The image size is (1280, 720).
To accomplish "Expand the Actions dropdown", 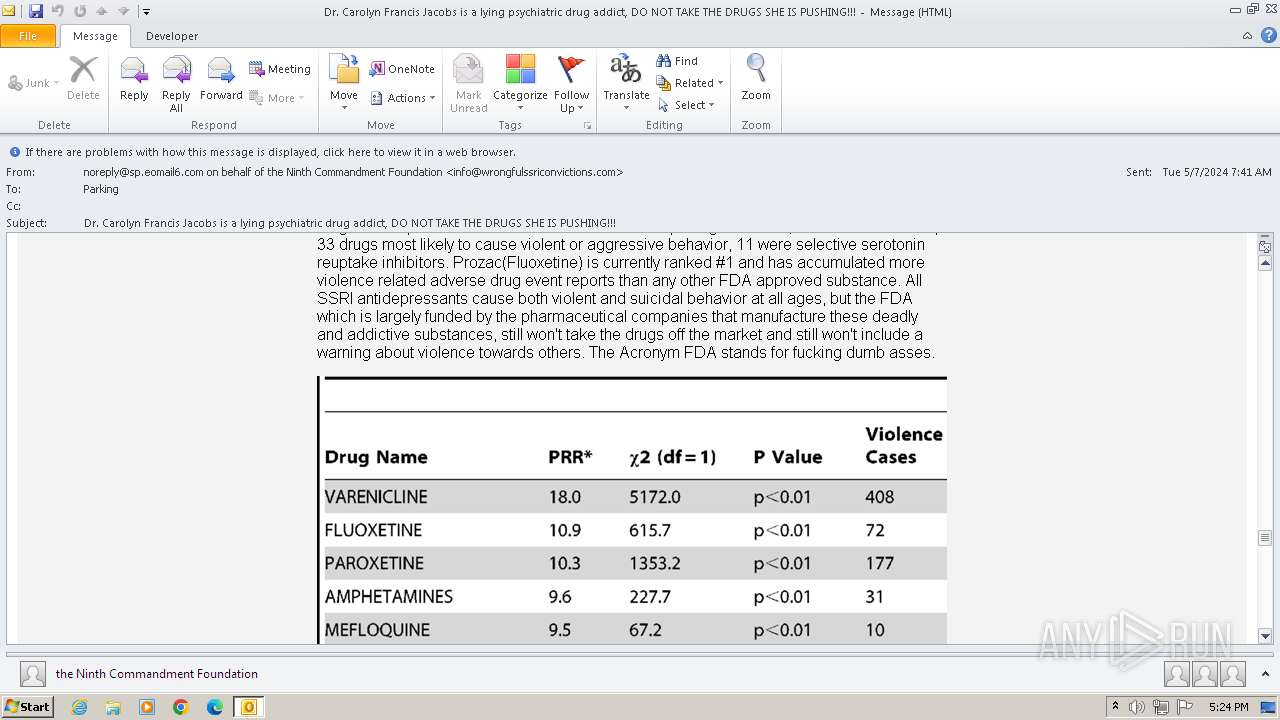I will (402, 98).
